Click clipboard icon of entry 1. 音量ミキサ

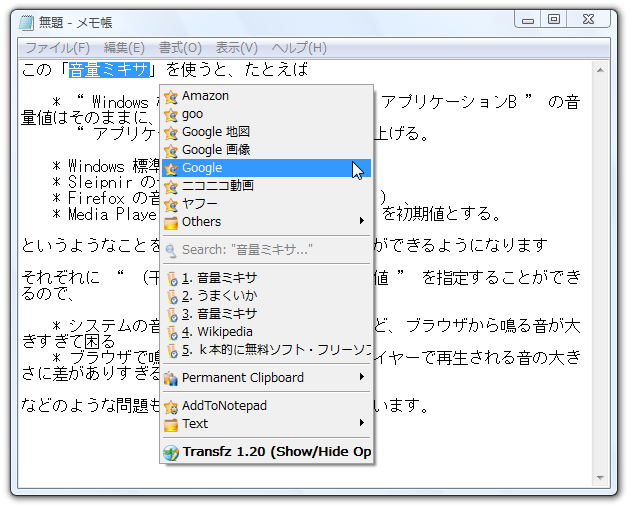[172, 278]
